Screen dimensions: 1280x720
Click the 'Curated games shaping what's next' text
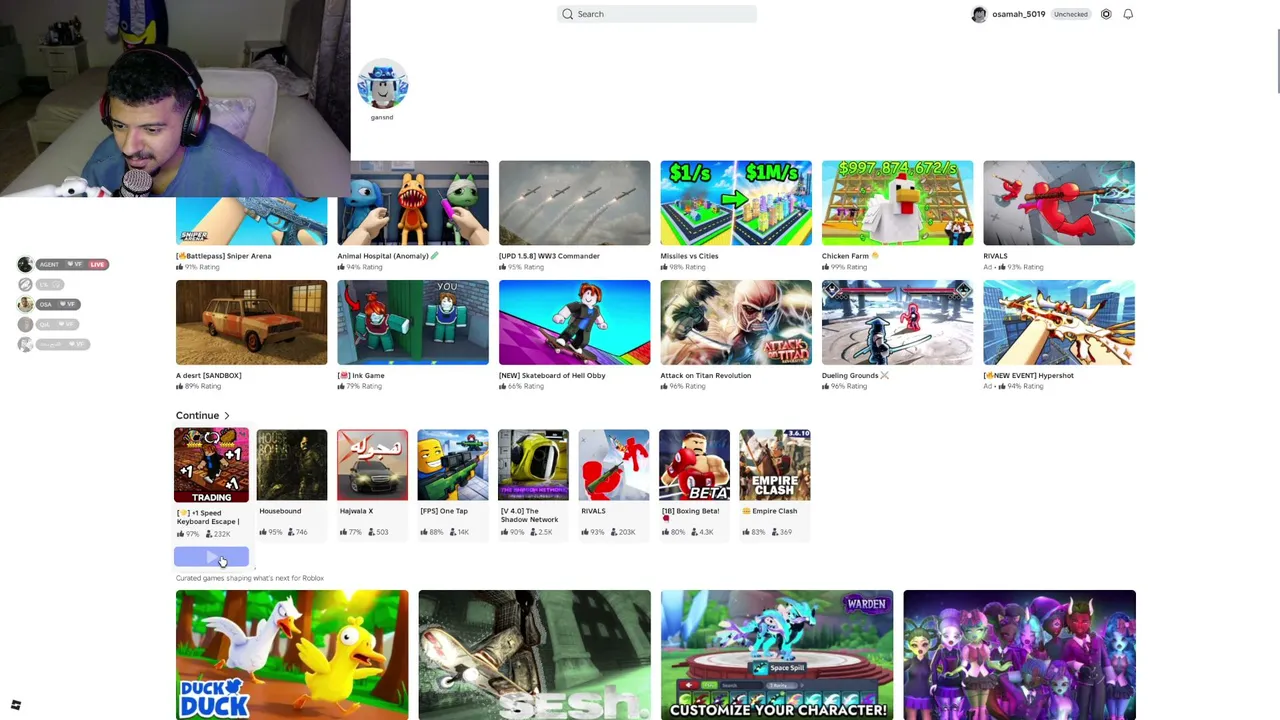tap(250, 578)
